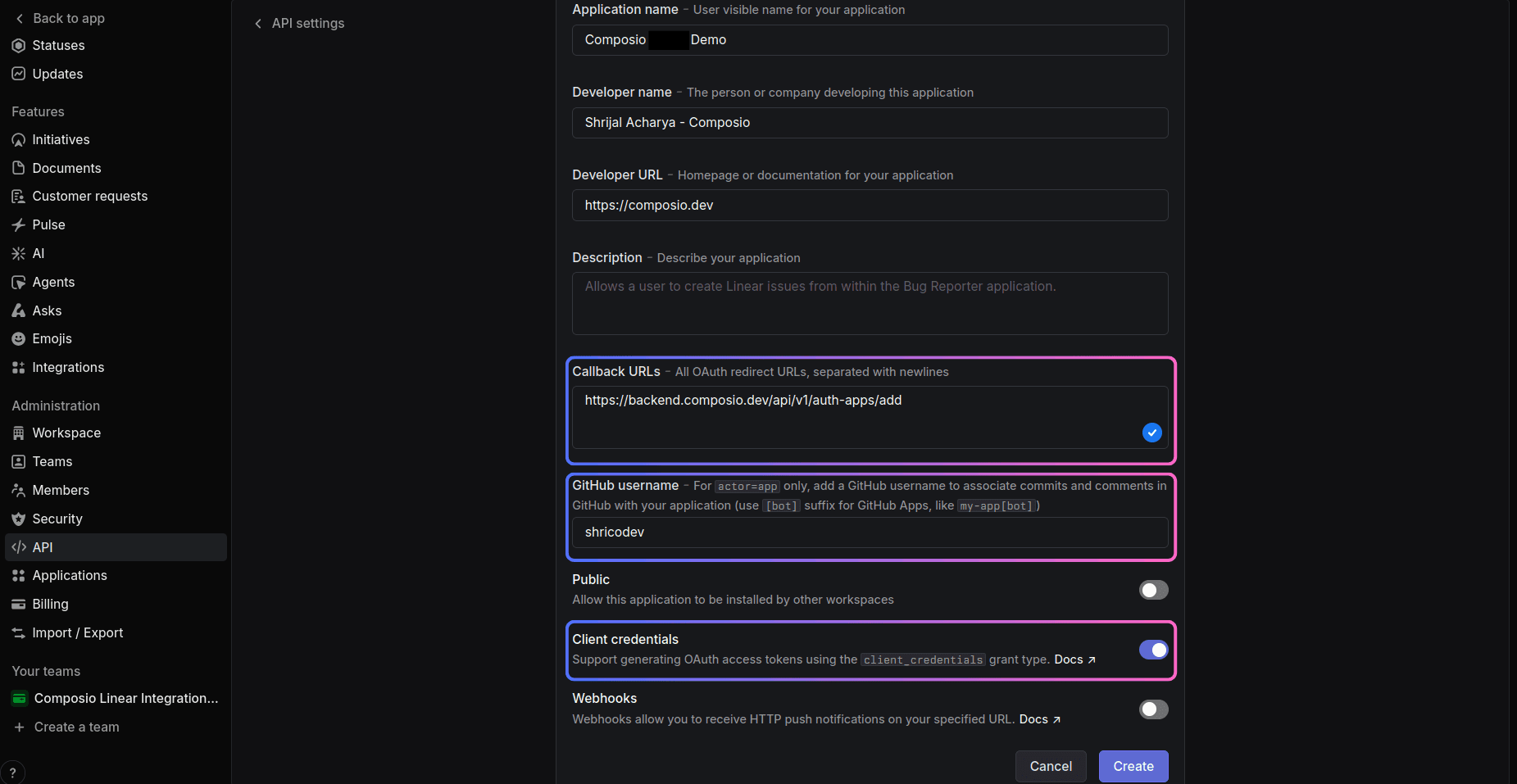This screenshot has height=784, width=1517.
Task: Click the GitHub username input field
Action: point(870,532)
